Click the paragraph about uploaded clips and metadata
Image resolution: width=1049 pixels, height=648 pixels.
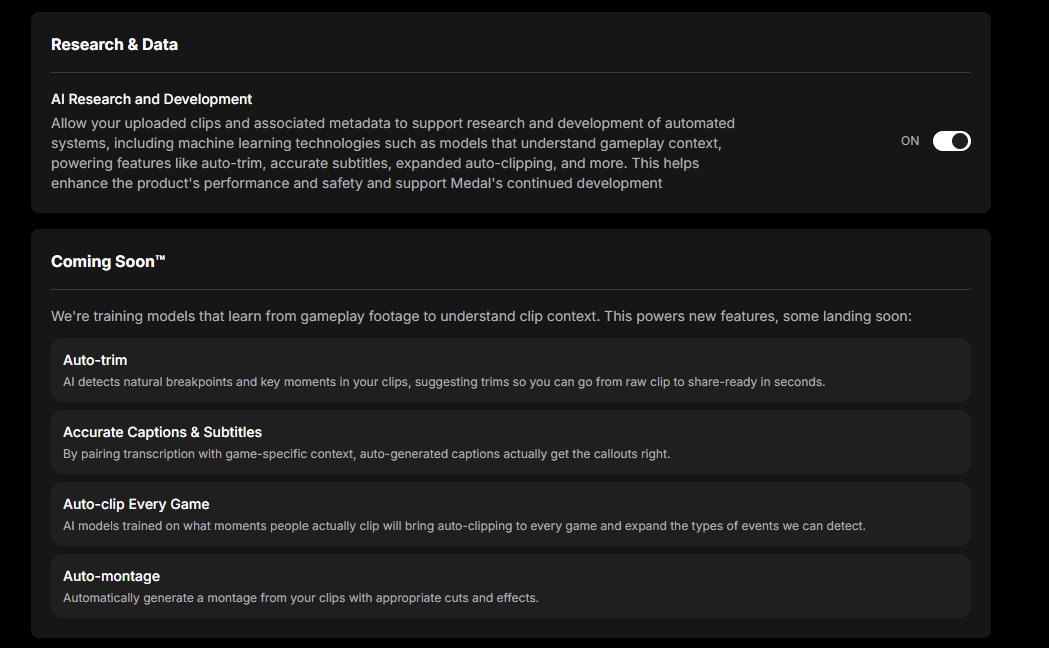point(393,153)
